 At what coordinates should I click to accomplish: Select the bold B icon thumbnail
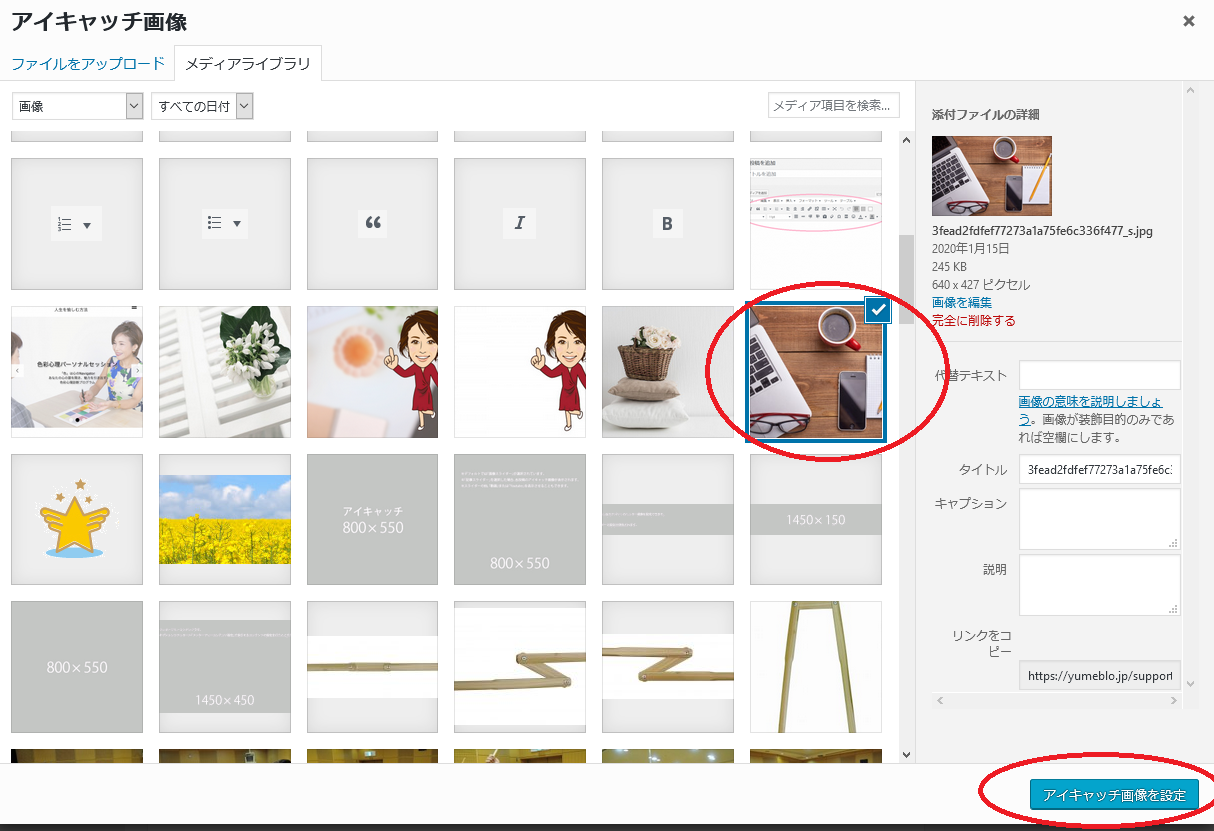pyautogui.click(x=668, y=224)
